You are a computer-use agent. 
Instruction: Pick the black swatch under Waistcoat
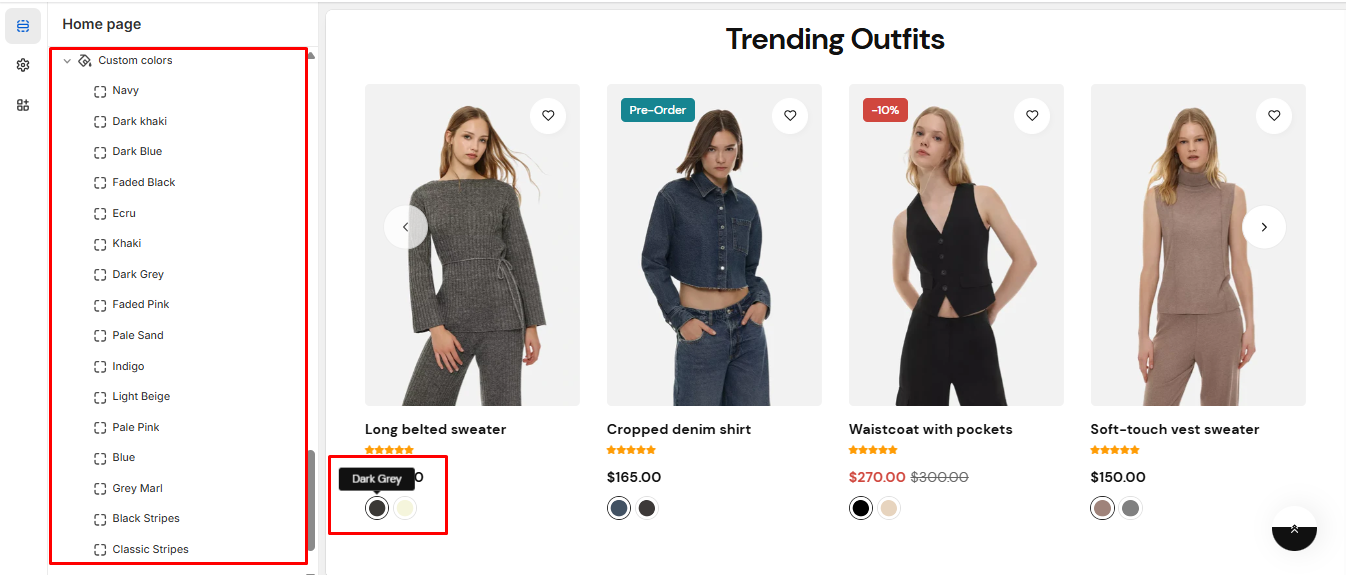click(x=861, y=508)
